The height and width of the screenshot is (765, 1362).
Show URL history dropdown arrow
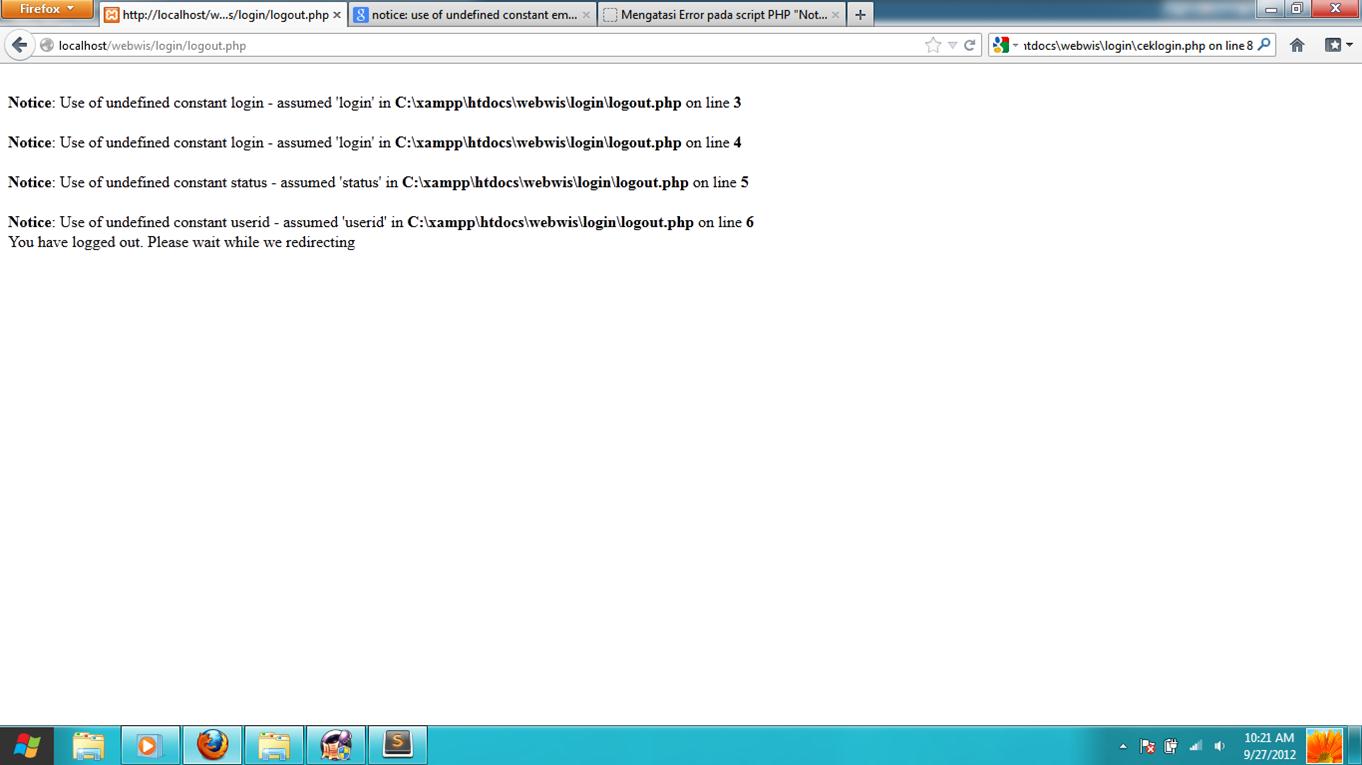click(952, 45)
